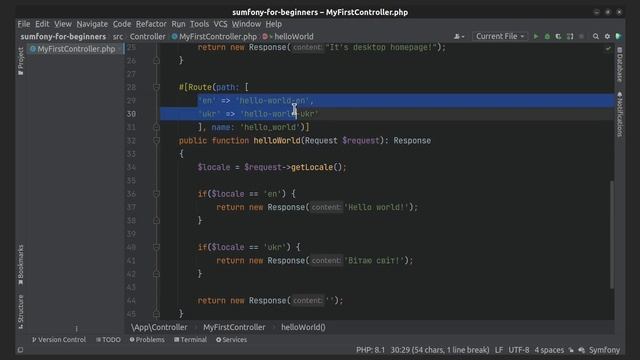Open the Structure tool window stripe
Image resolution: width=640 pixels, height=360 pixels.
[x=20, y=311]
